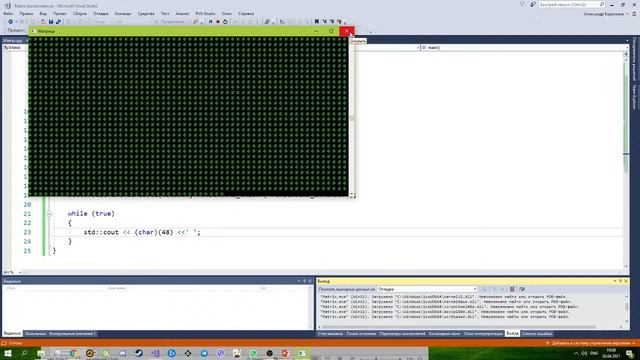Switch to the Окно интерпретации tab
Viewport: 640px width, 360px height.
click(483, 334)
